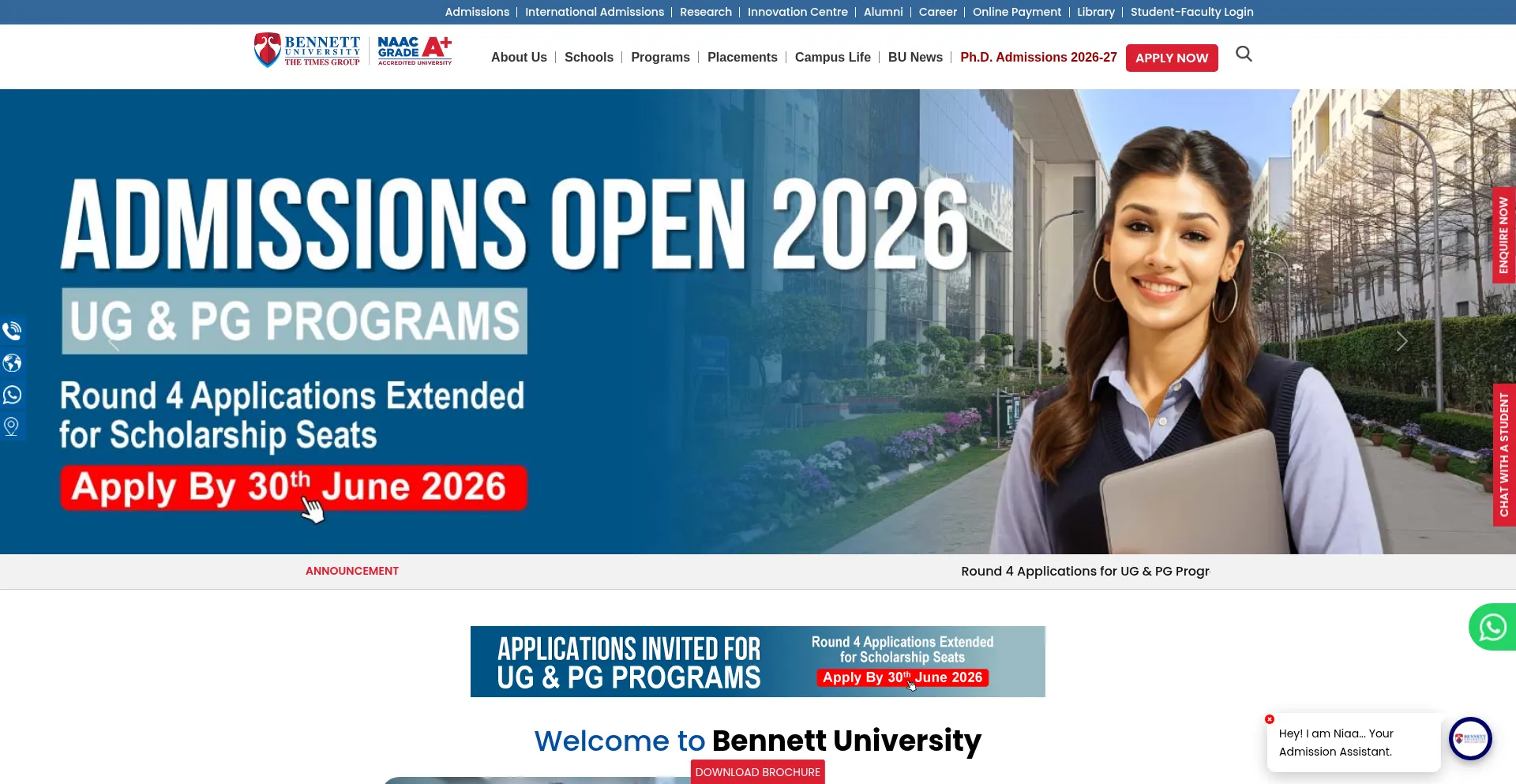Open the Alumni link

click(883, 12)
